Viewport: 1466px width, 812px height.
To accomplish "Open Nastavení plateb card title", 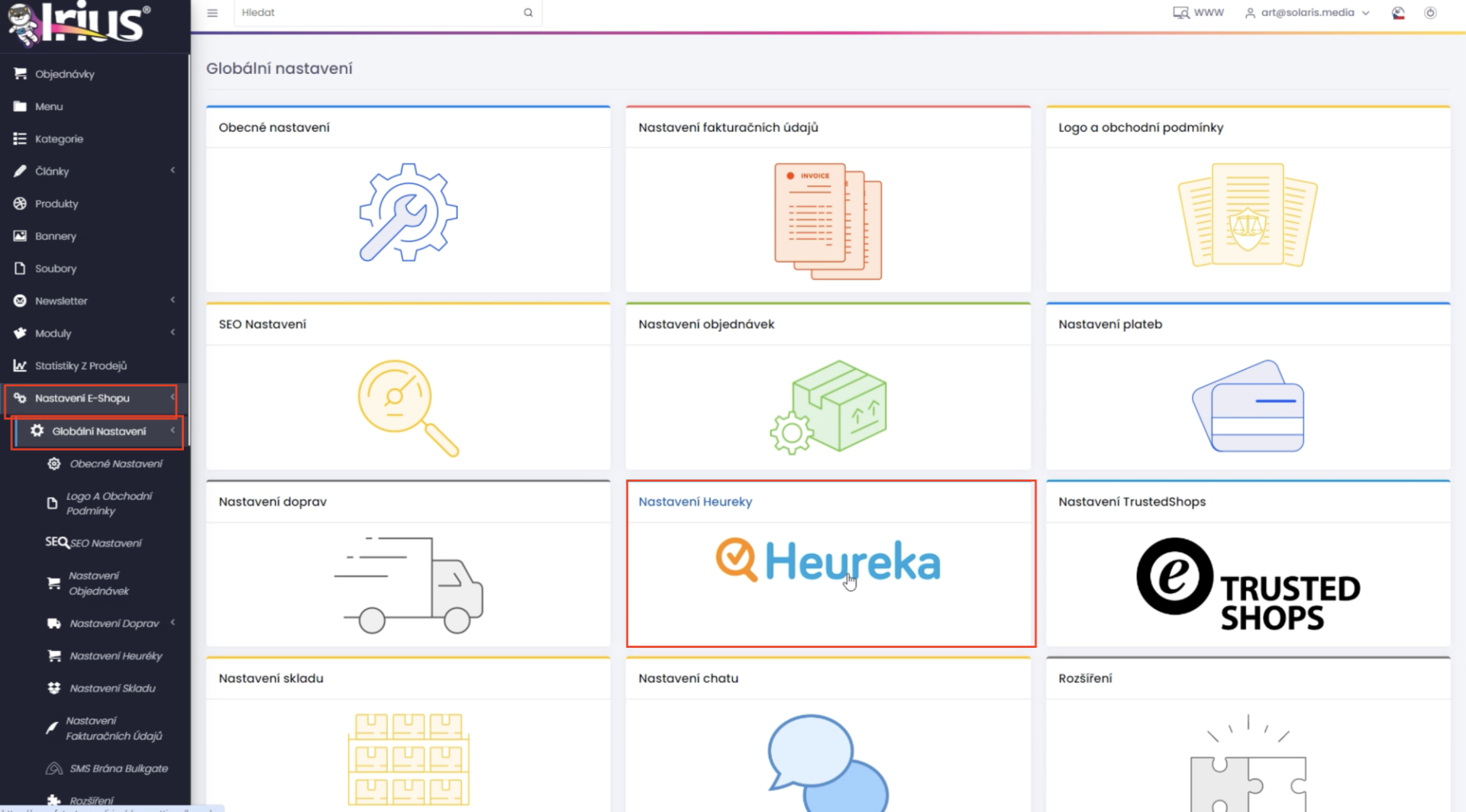I will (x=1110, y=324).
